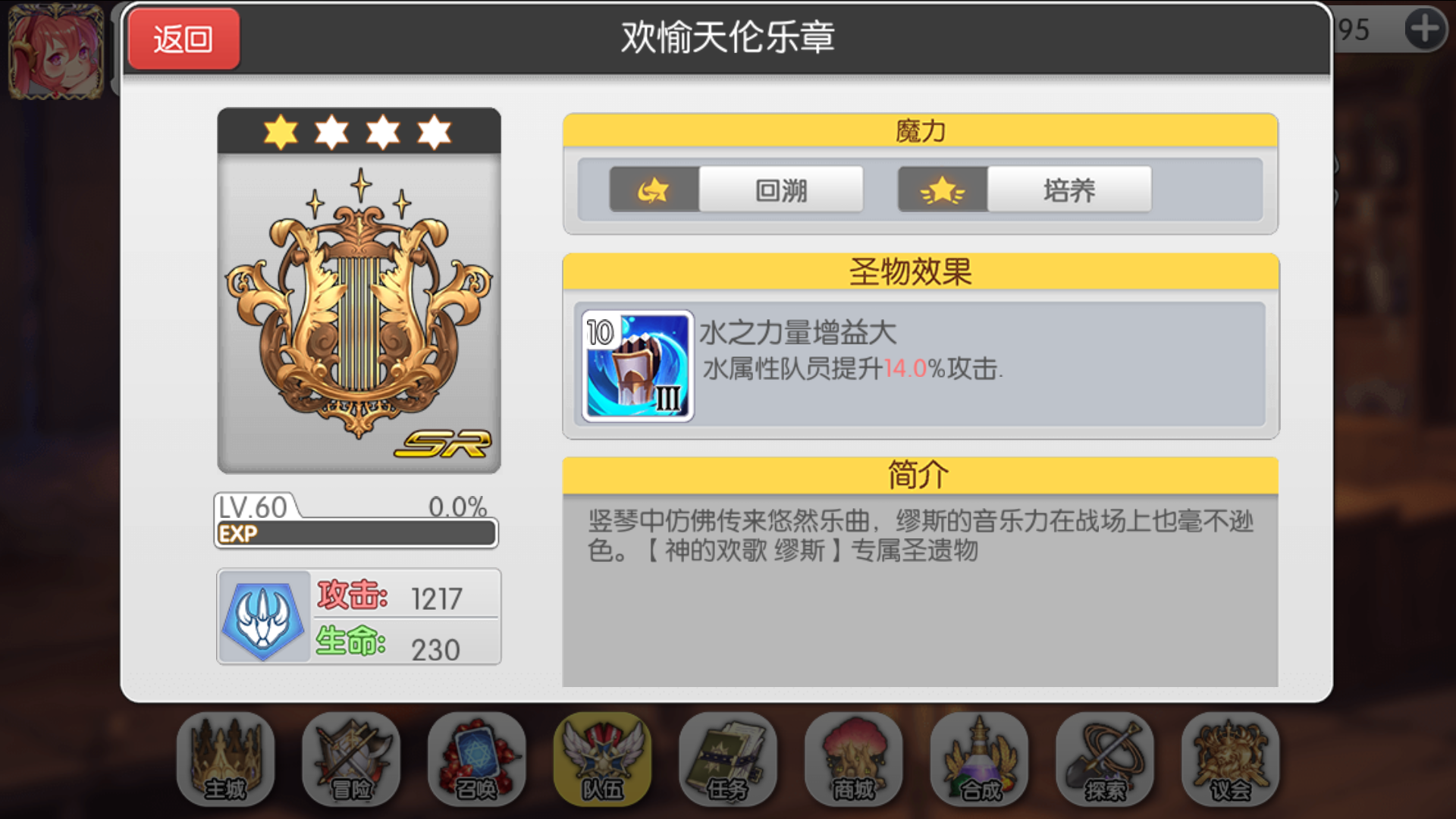The image size is (1456, 819).
Task: Tap the golden lyre relic card
Action: [359, 290]
